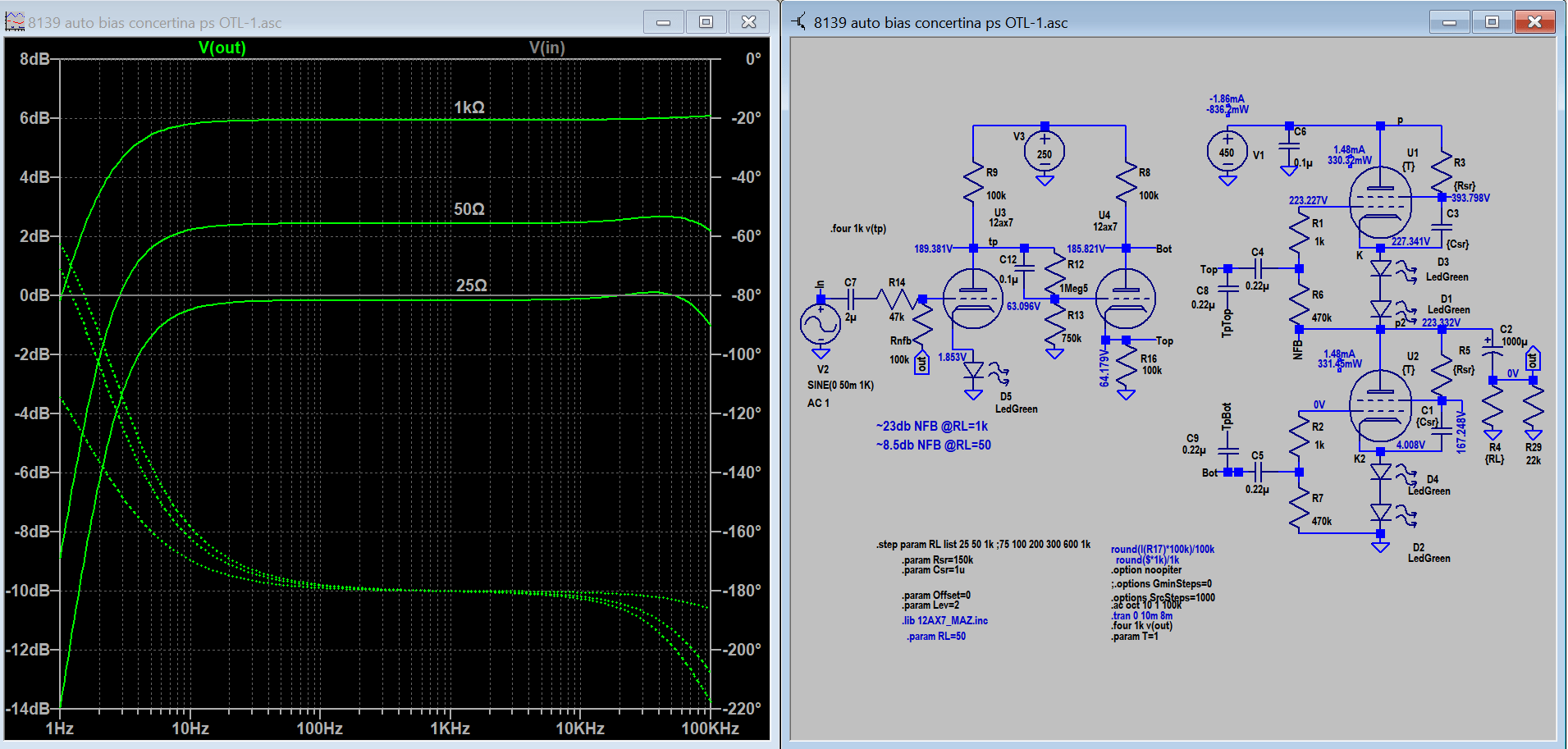Click the 1KHz frequency axis label

pyautogui.click(x=450, y=728)
